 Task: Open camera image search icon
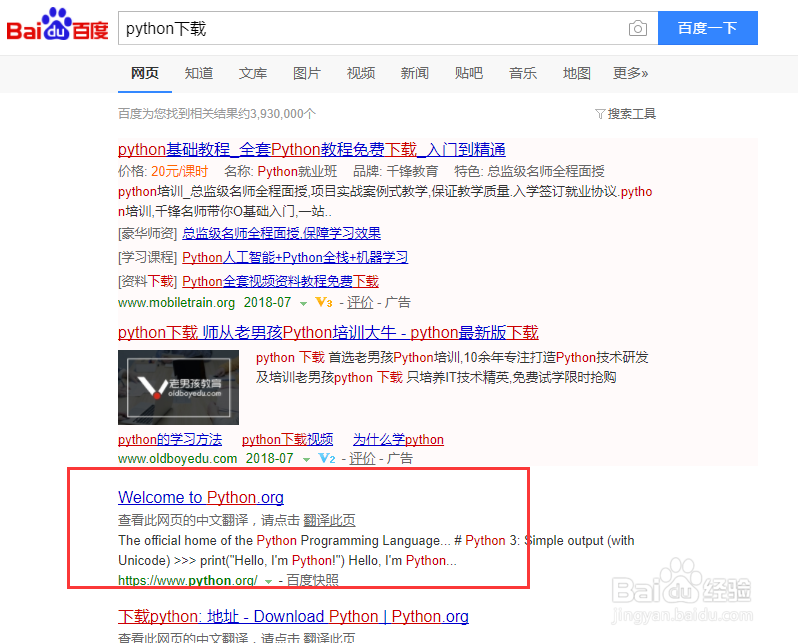coord(637,28)
